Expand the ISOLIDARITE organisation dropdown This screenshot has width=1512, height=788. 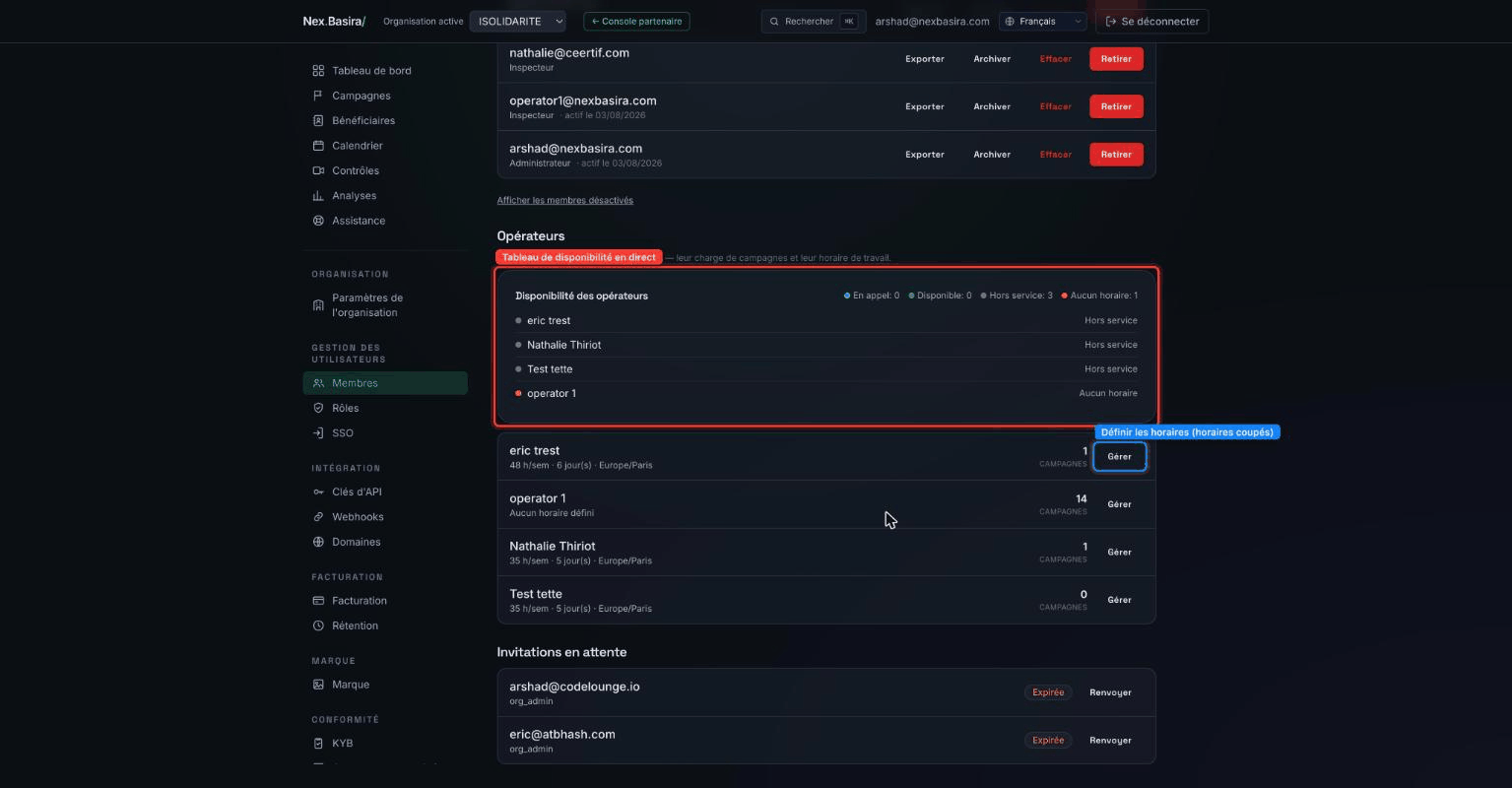[x=518, y=21]
